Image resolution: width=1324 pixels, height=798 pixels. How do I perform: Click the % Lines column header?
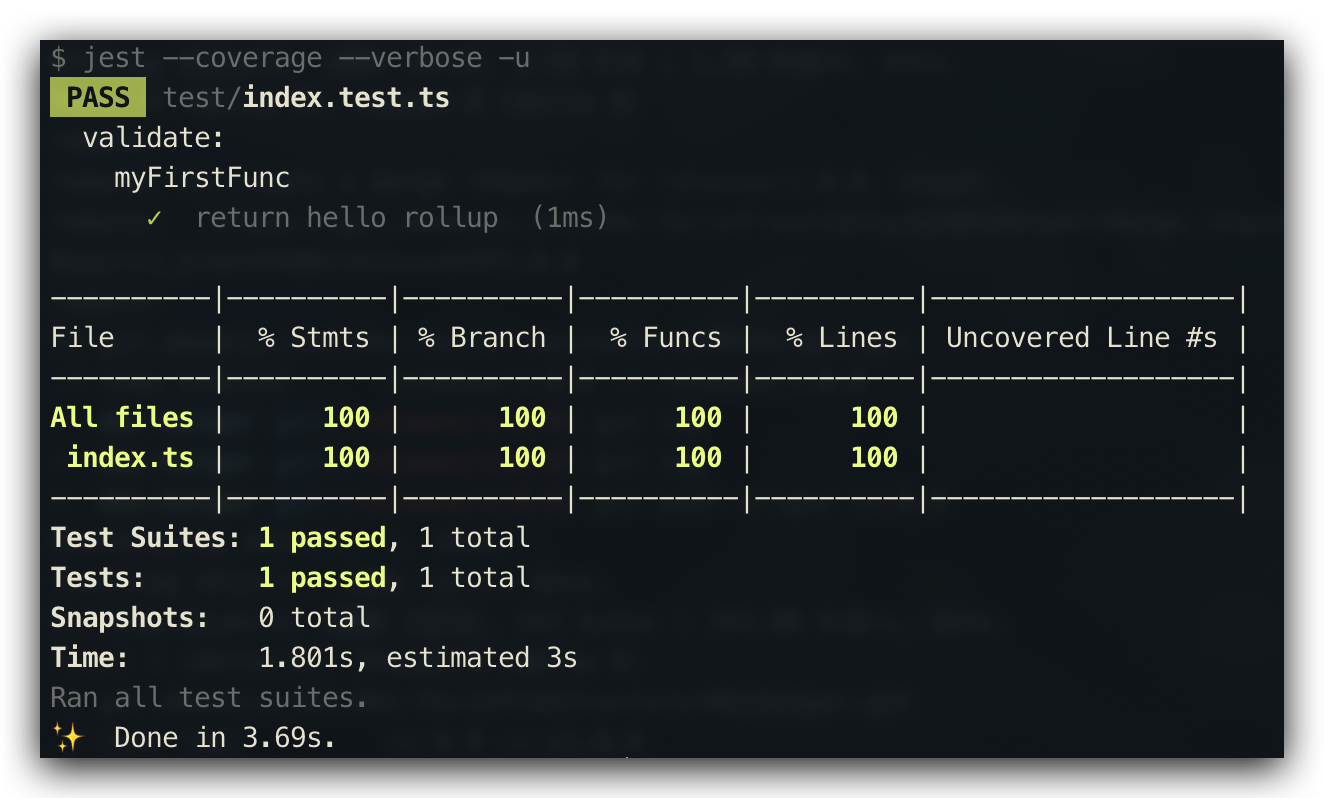coord(842,338)
